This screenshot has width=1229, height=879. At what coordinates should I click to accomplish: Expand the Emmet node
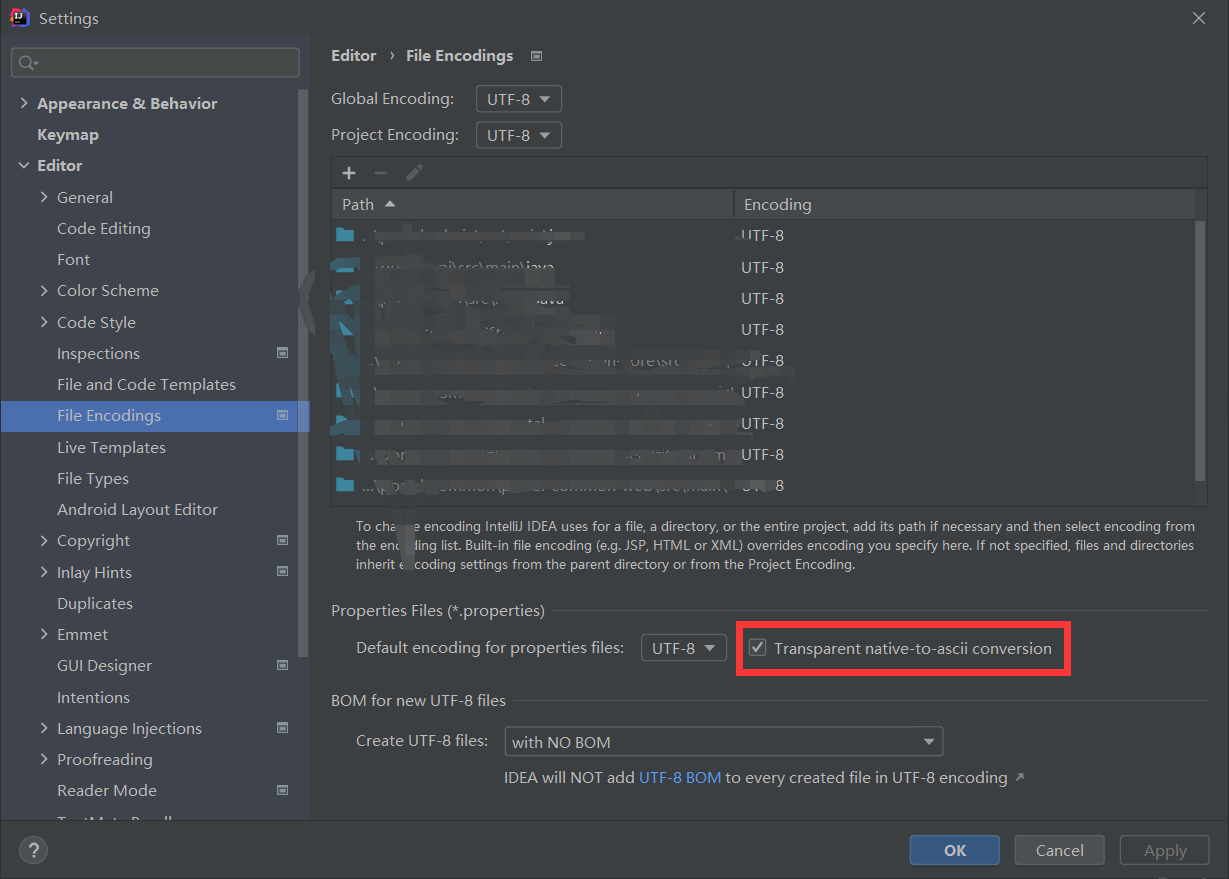coord(44,634)
